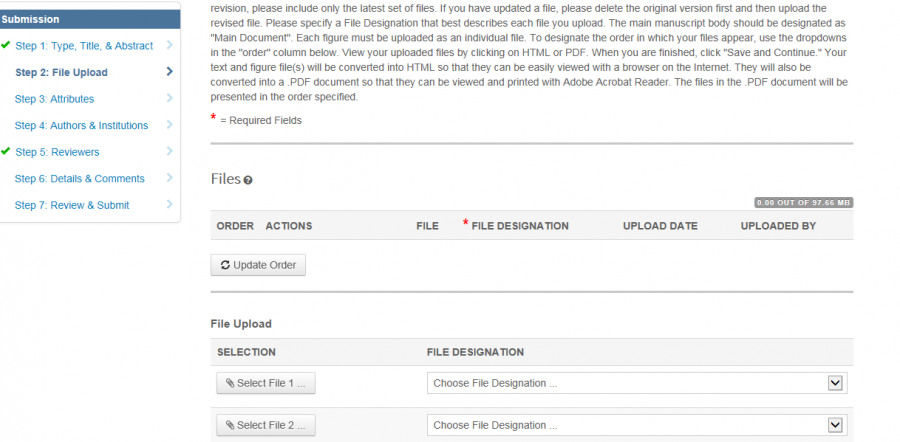Open File Designation dropdown for File 1

(x=637, y=383)
